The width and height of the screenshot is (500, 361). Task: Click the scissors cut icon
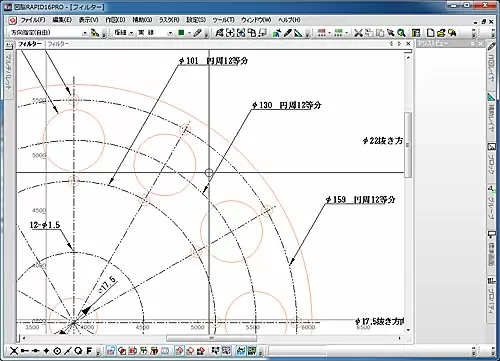[358, 33]
